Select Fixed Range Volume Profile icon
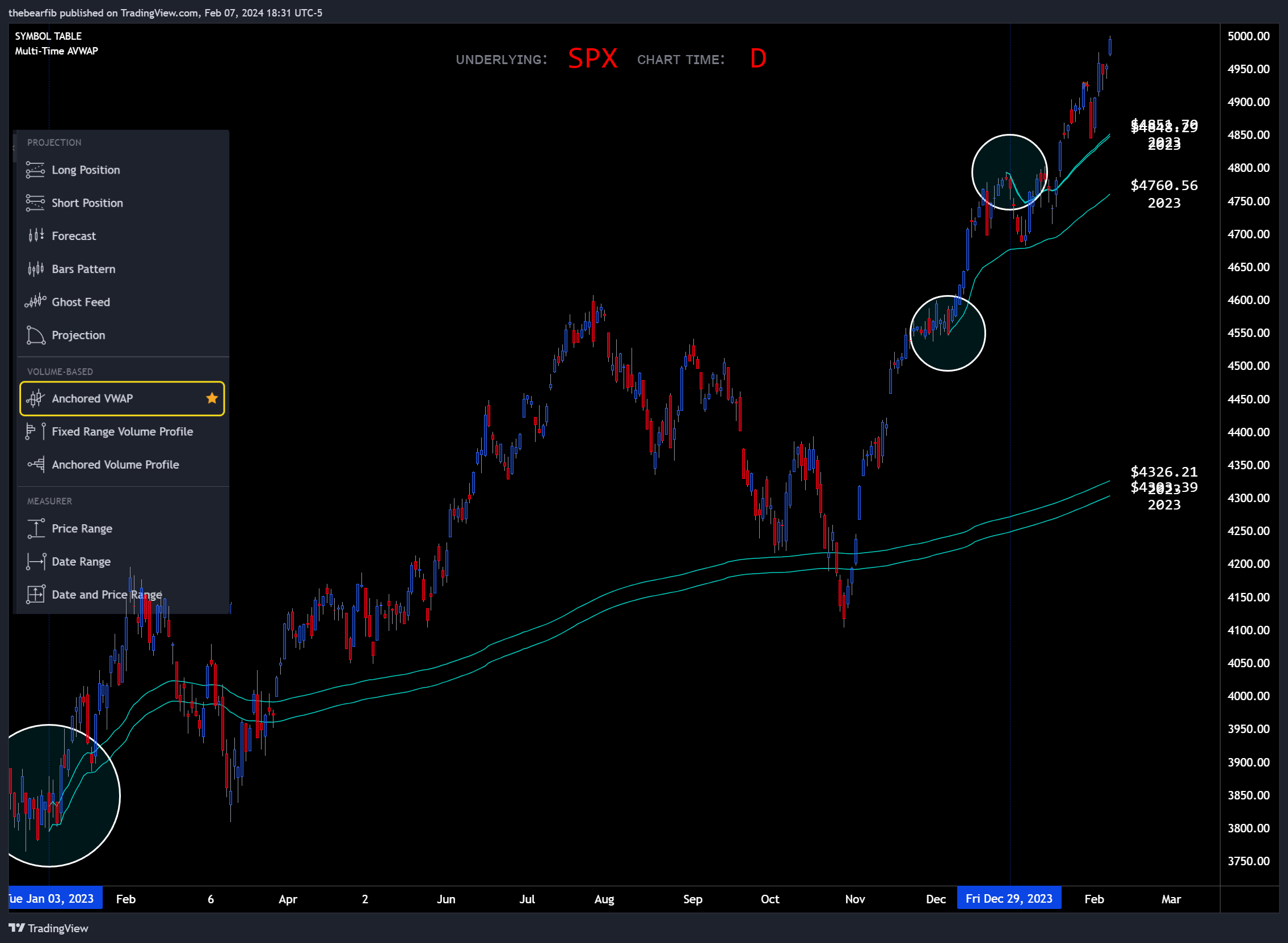Screen dimensions: 1288x943 coord(35,432)
